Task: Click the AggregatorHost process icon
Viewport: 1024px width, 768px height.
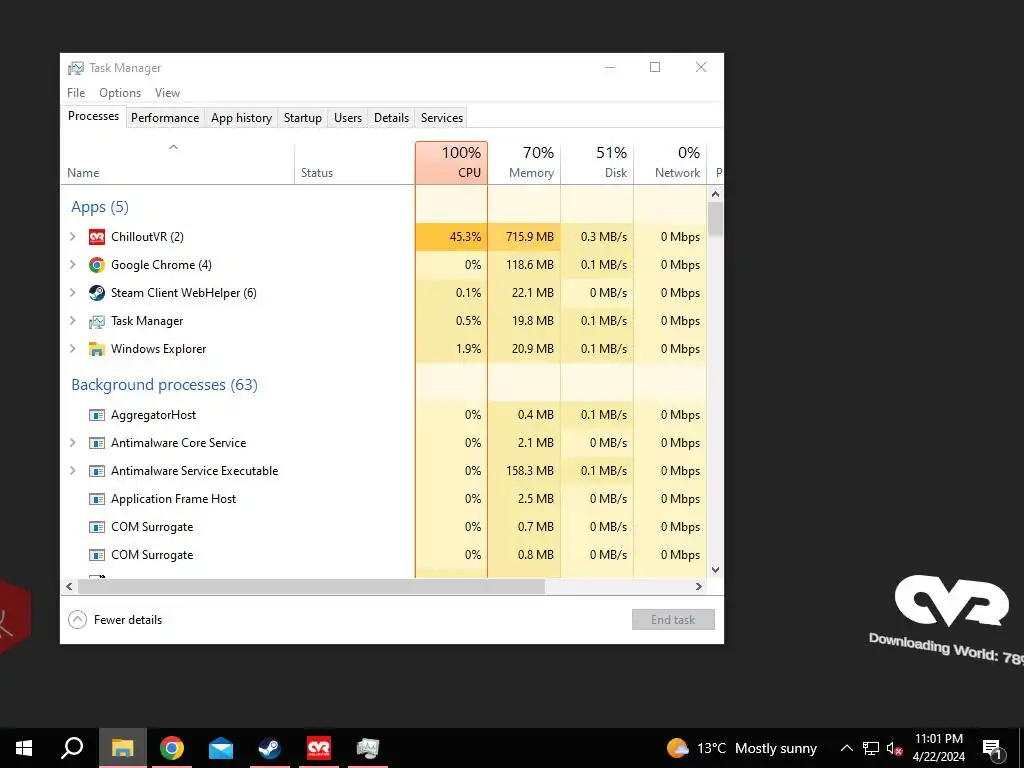Action: (97, 415)
